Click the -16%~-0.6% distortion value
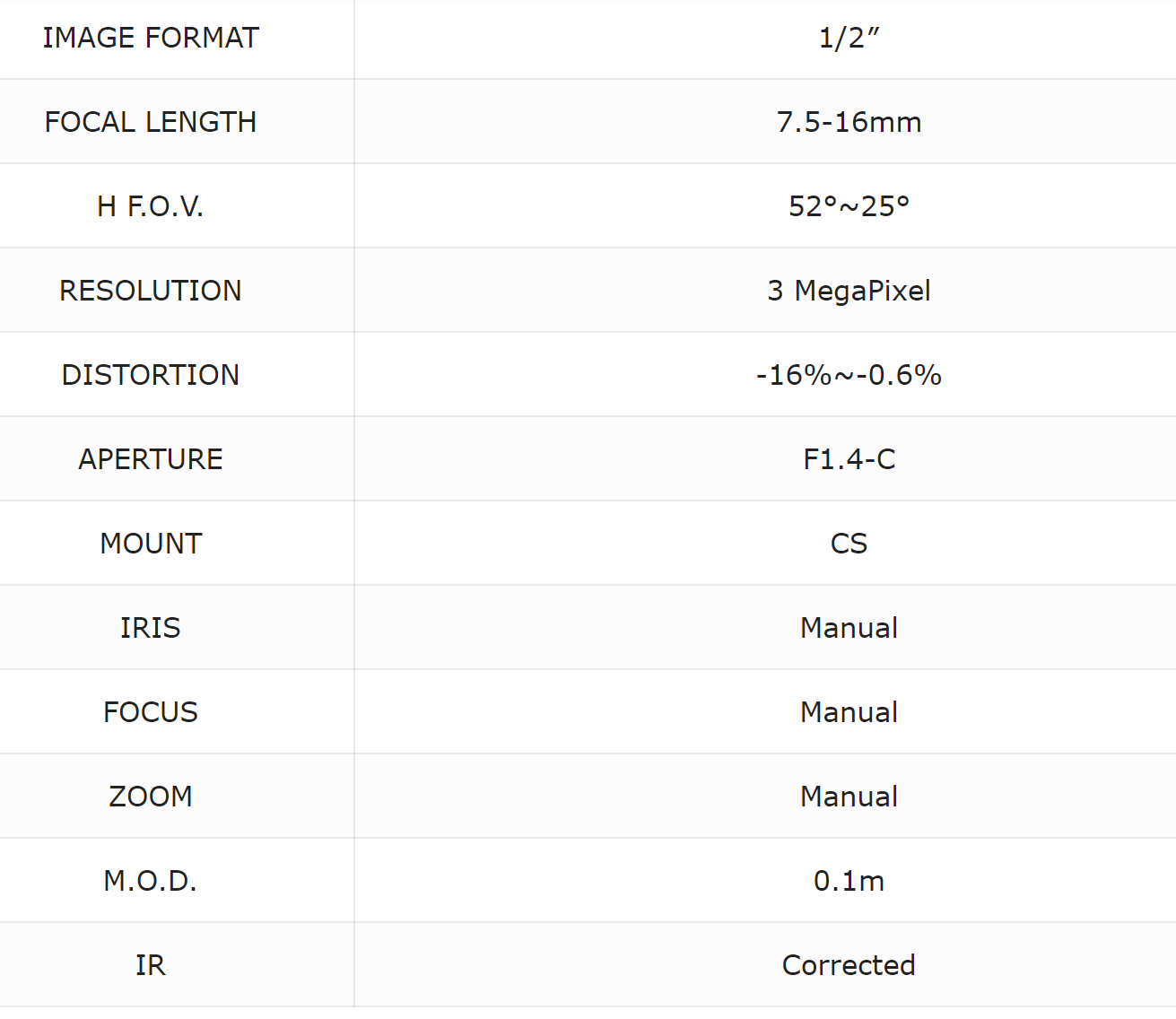This screenshot has height=1019, width=1176. pyautogui.click(x=849, y=375)
